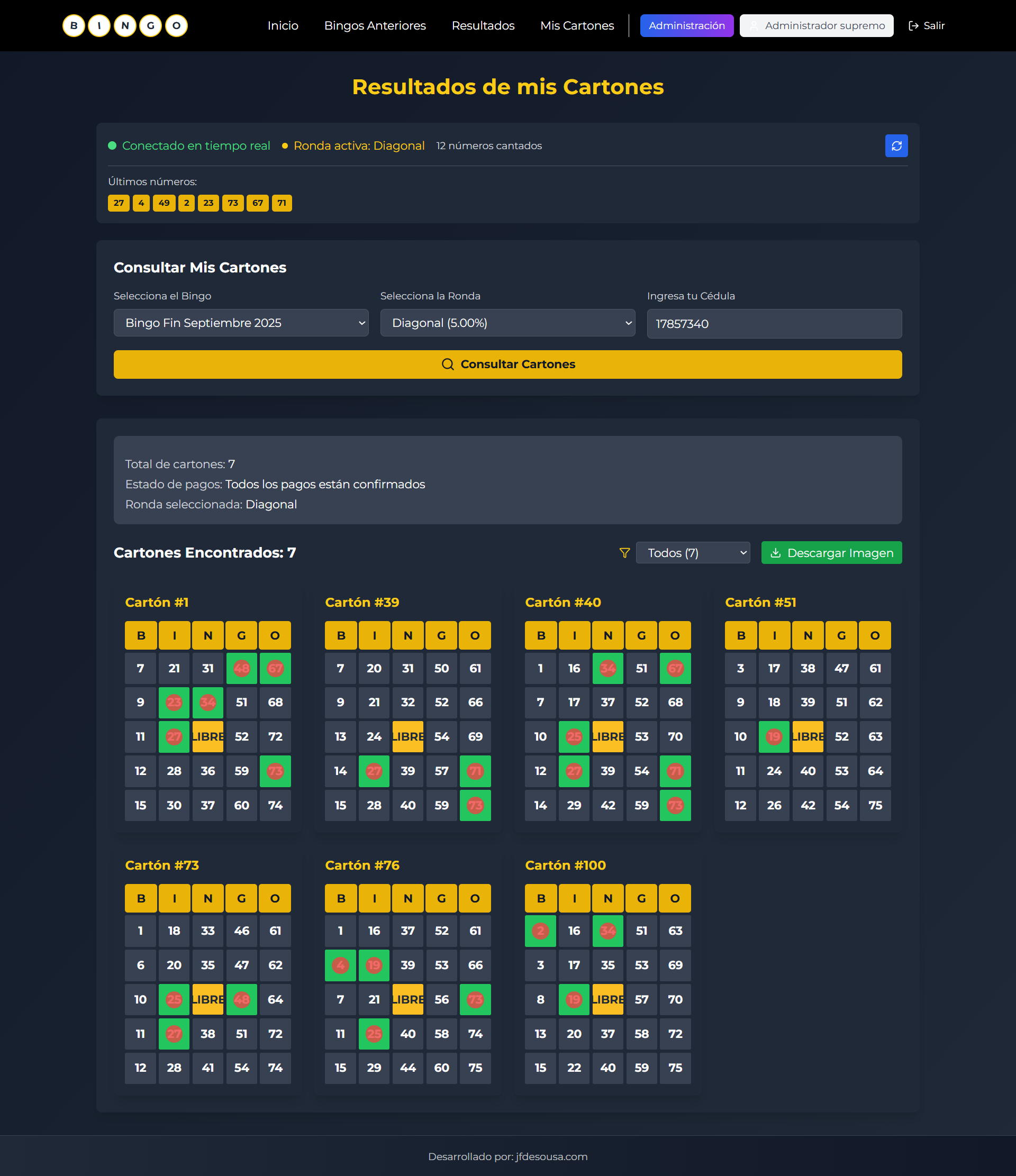Click the Salir logout icon
This screenshot has width=1016, height=1176.
click(x=913, y=25)
